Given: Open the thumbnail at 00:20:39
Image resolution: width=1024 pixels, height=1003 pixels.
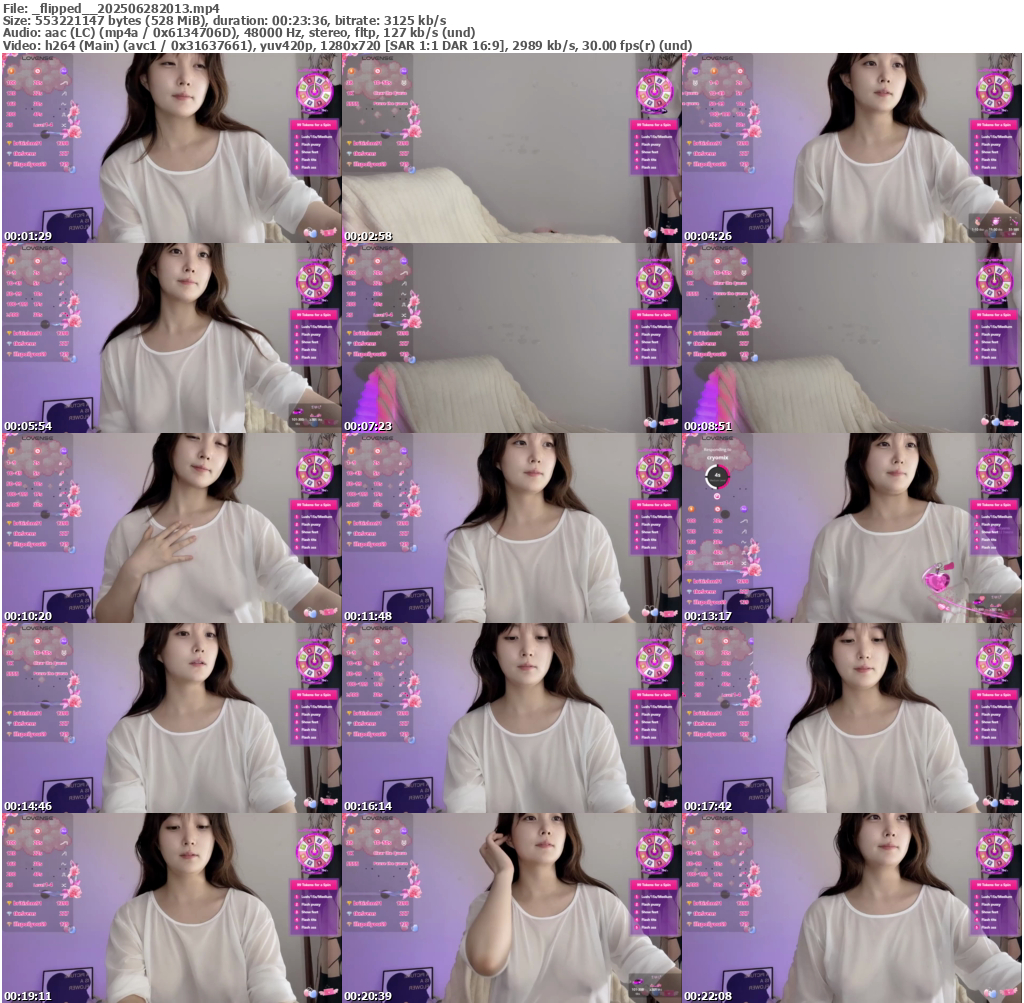Looking at the screenshot, I should (x=511, y=908).
